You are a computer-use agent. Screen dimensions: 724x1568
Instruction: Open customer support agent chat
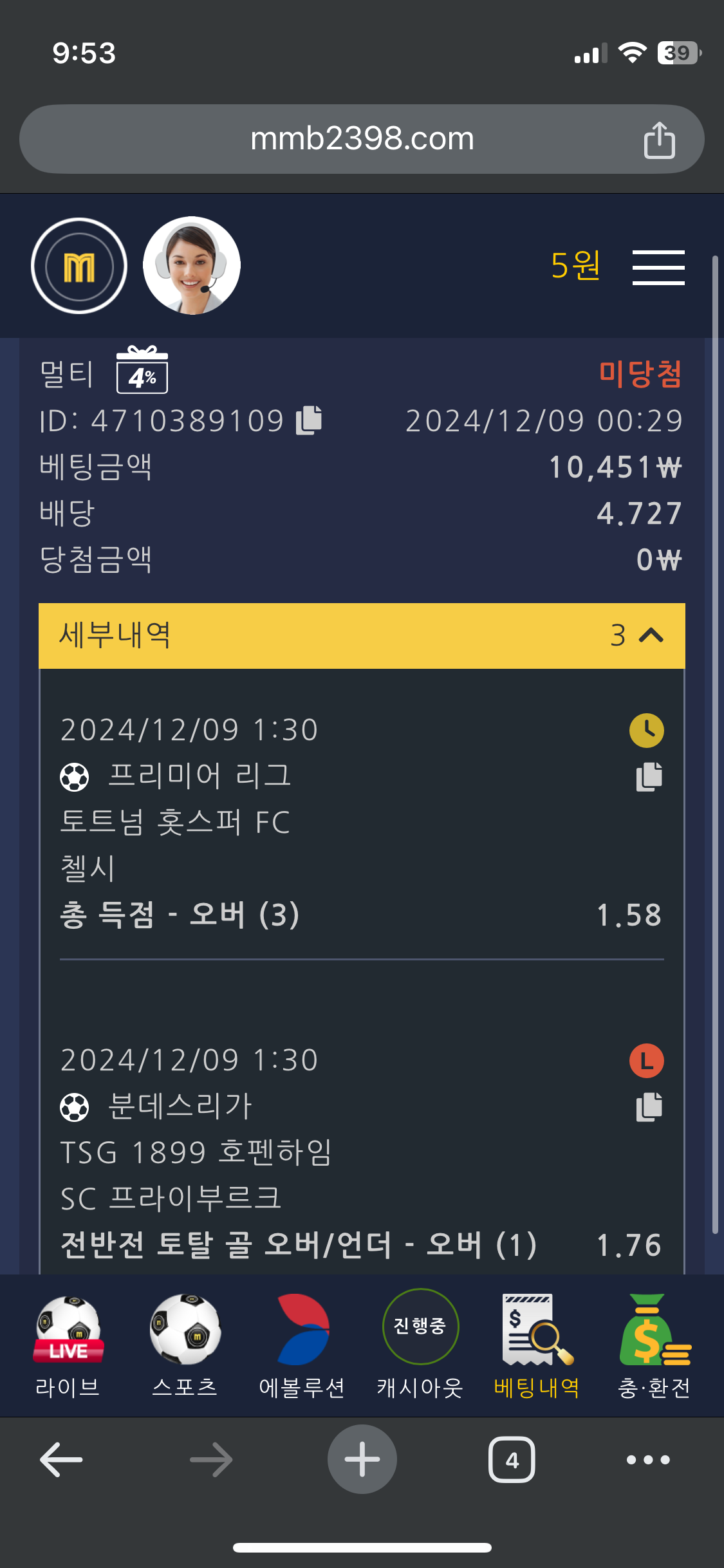[x=192, y=266]
